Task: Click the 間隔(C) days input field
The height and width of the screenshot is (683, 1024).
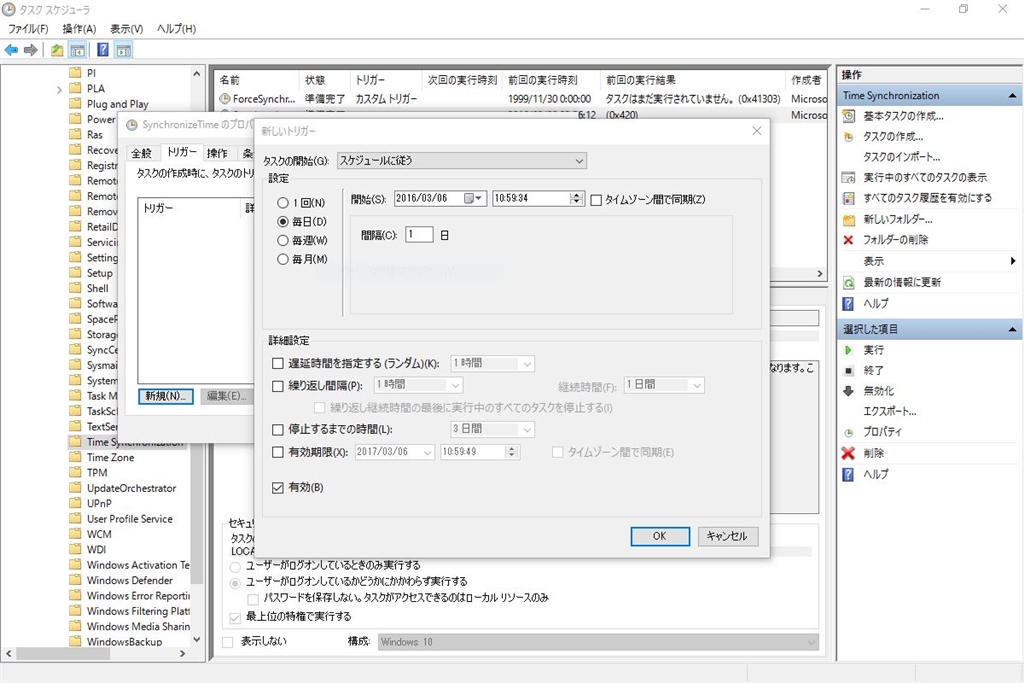Action: [x=419, y=234]
